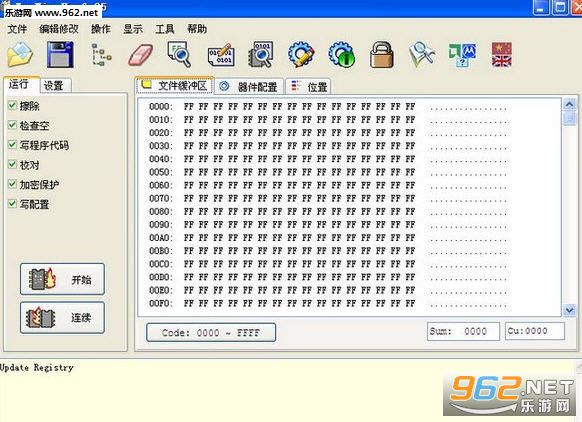Toggle the 校对 checkbox
The height and width of the screenshot is (422, 582).
tap(13, 164)
